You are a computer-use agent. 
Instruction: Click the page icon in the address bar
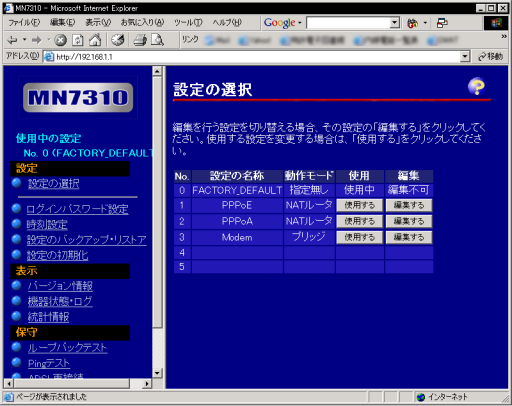pos(49,57)
